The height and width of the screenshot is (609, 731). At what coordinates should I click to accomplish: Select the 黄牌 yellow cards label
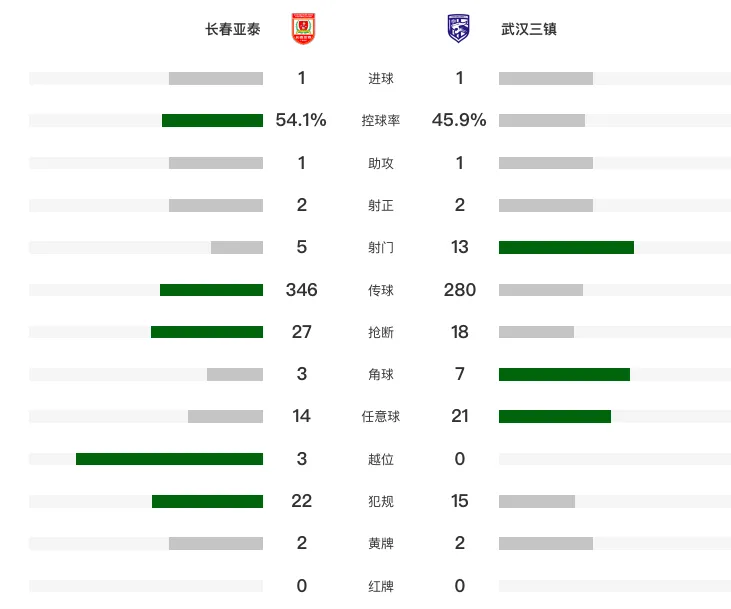(x=381, y=543)
